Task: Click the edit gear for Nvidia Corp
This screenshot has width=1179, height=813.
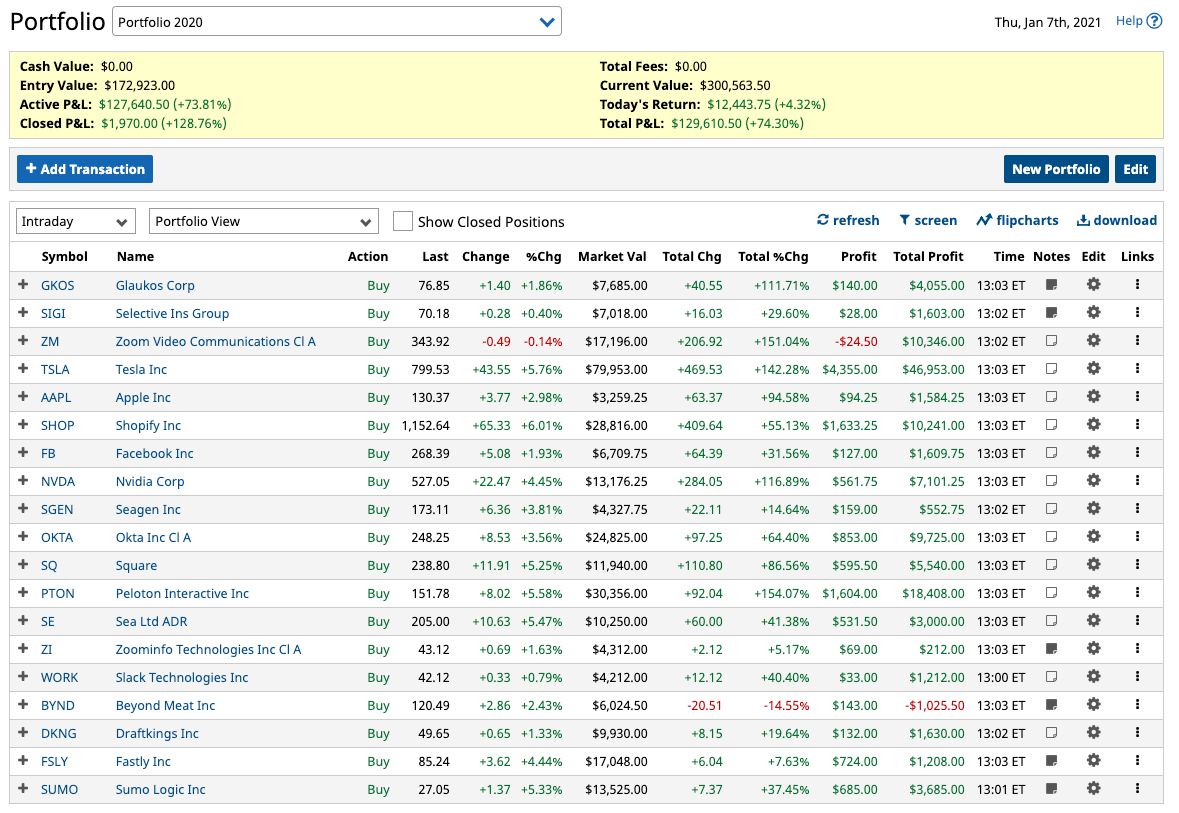Action: (x=1093, y=481)
